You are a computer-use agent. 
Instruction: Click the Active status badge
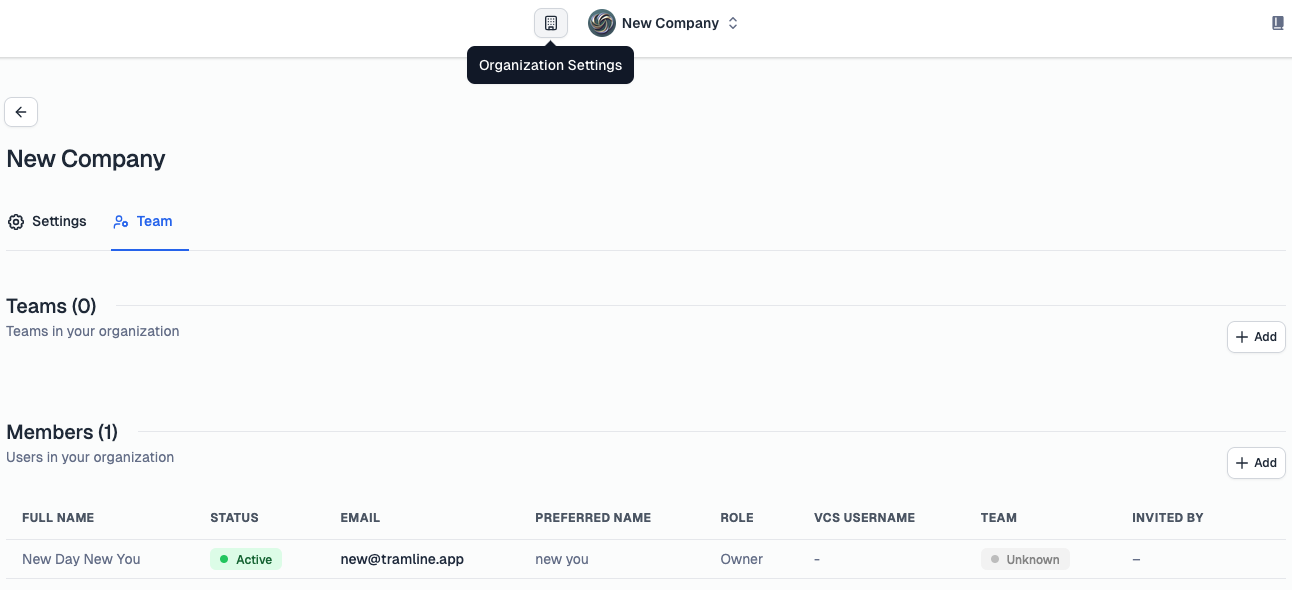point(246,559)
